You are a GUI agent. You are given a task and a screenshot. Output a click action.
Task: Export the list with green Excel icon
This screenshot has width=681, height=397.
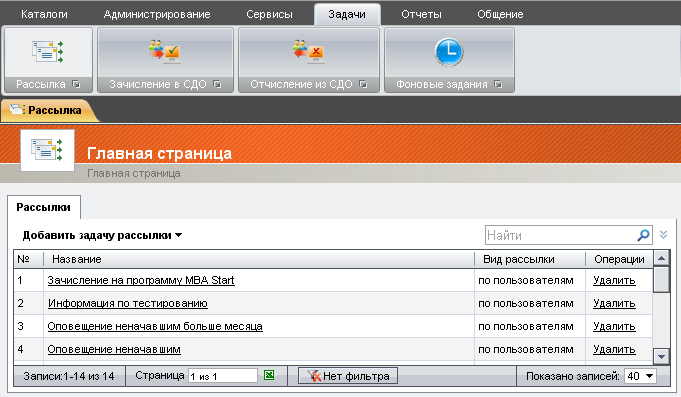[269, 375]
